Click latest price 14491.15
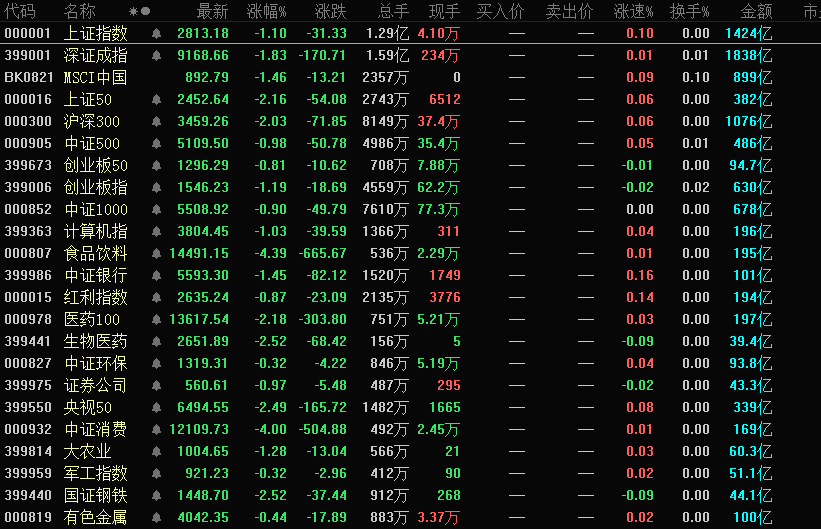821x529 pixels. point(199,254)
